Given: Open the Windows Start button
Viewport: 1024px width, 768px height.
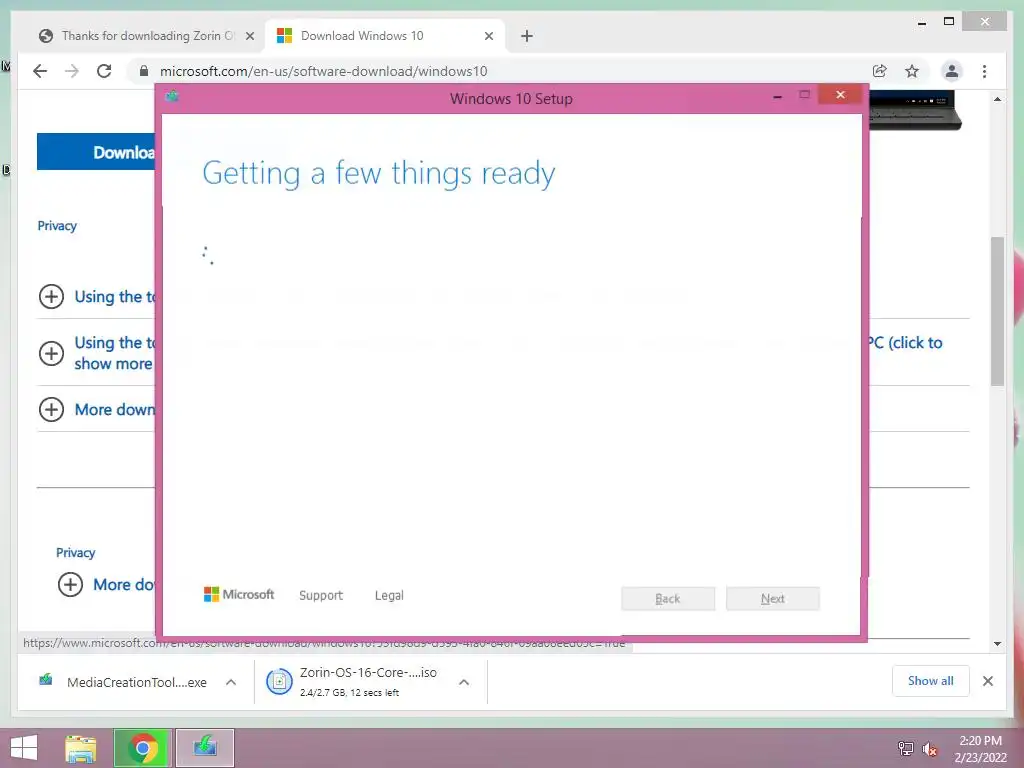Looking at the screenshot, I should tap(24, 748).
